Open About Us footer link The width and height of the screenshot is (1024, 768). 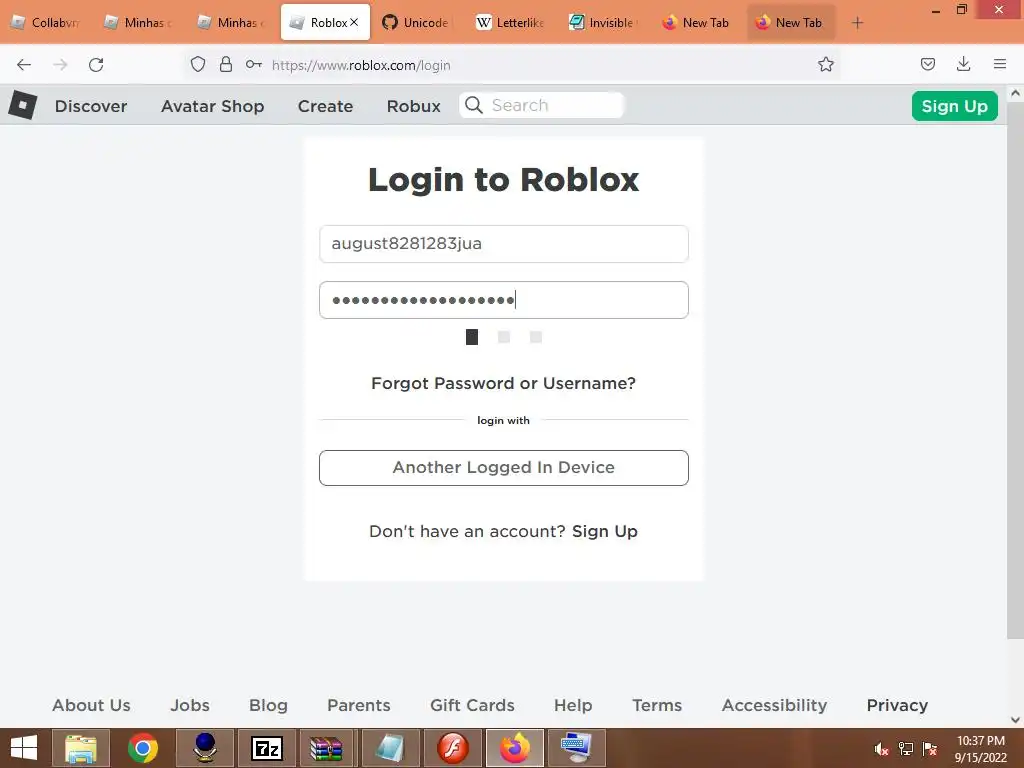click(91, 705)
